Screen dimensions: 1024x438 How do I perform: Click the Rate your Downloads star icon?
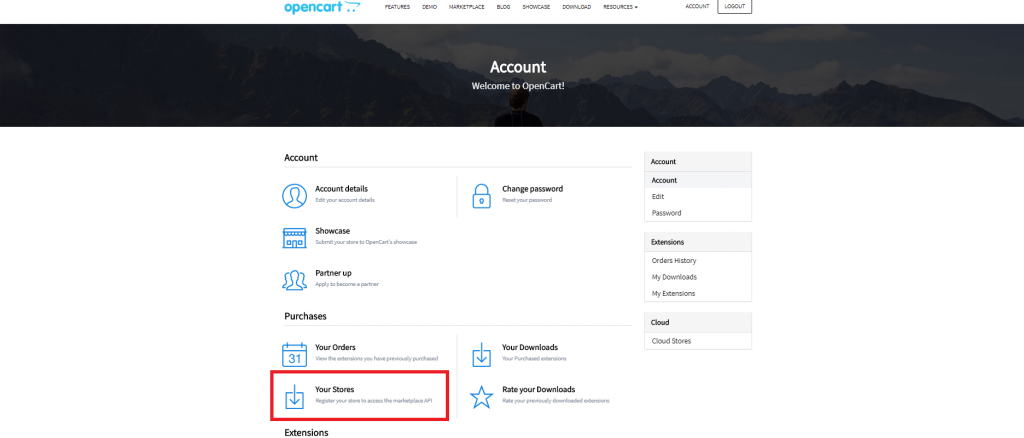(x=481, y=396)
